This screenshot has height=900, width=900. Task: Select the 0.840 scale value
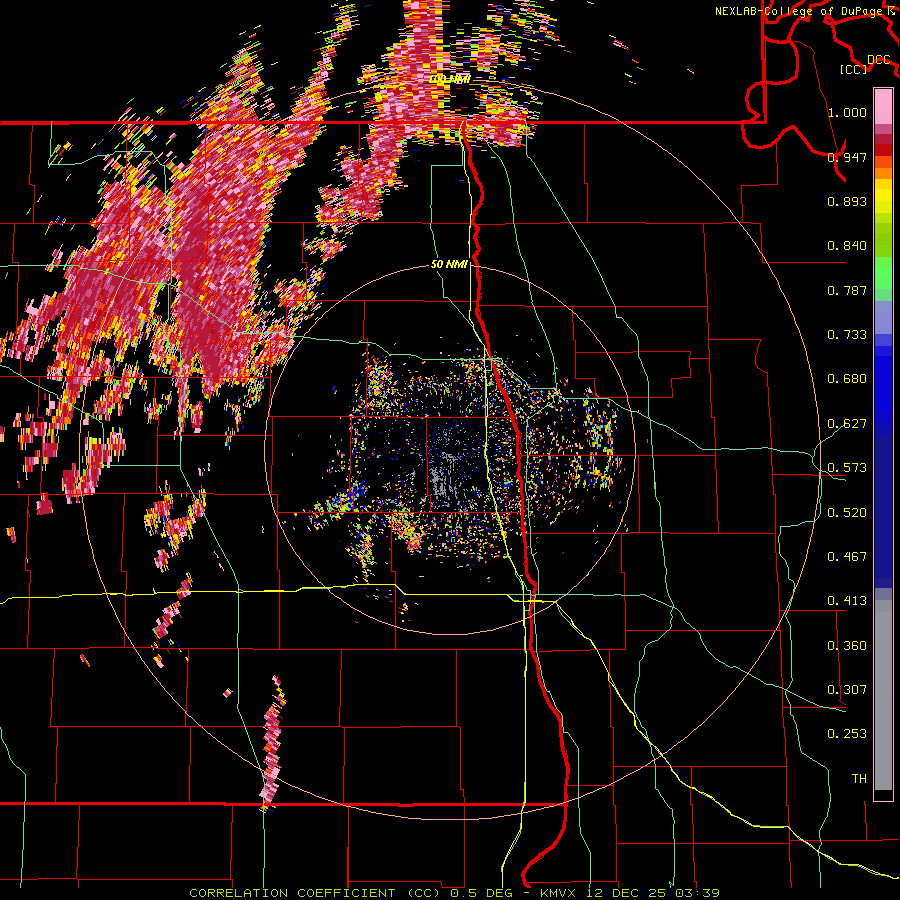847,246
